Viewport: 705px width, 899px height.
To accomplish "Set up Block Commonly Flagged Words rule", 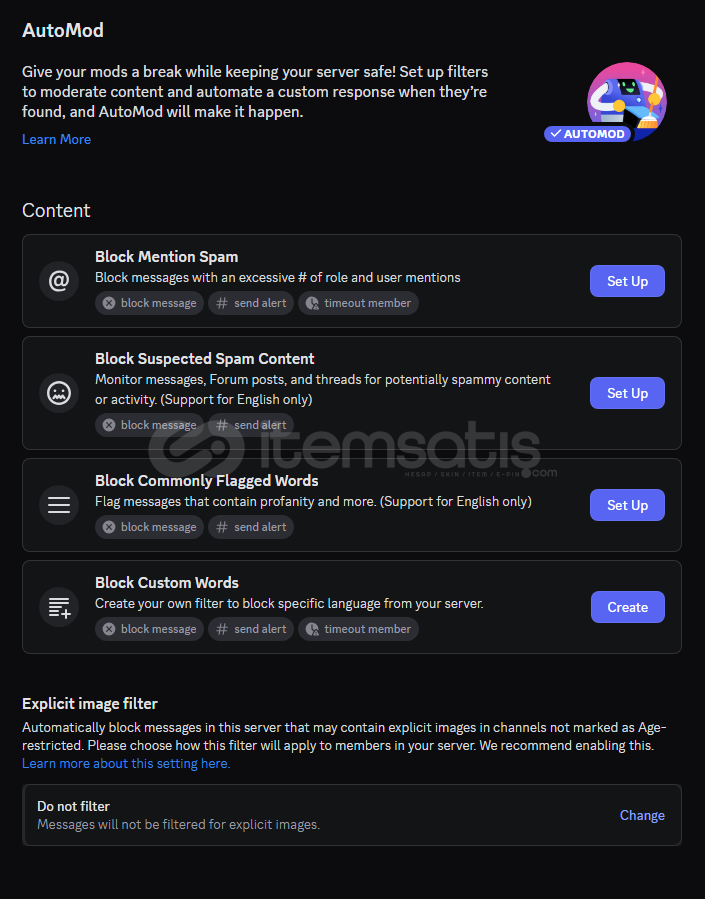I will [627, 505].
